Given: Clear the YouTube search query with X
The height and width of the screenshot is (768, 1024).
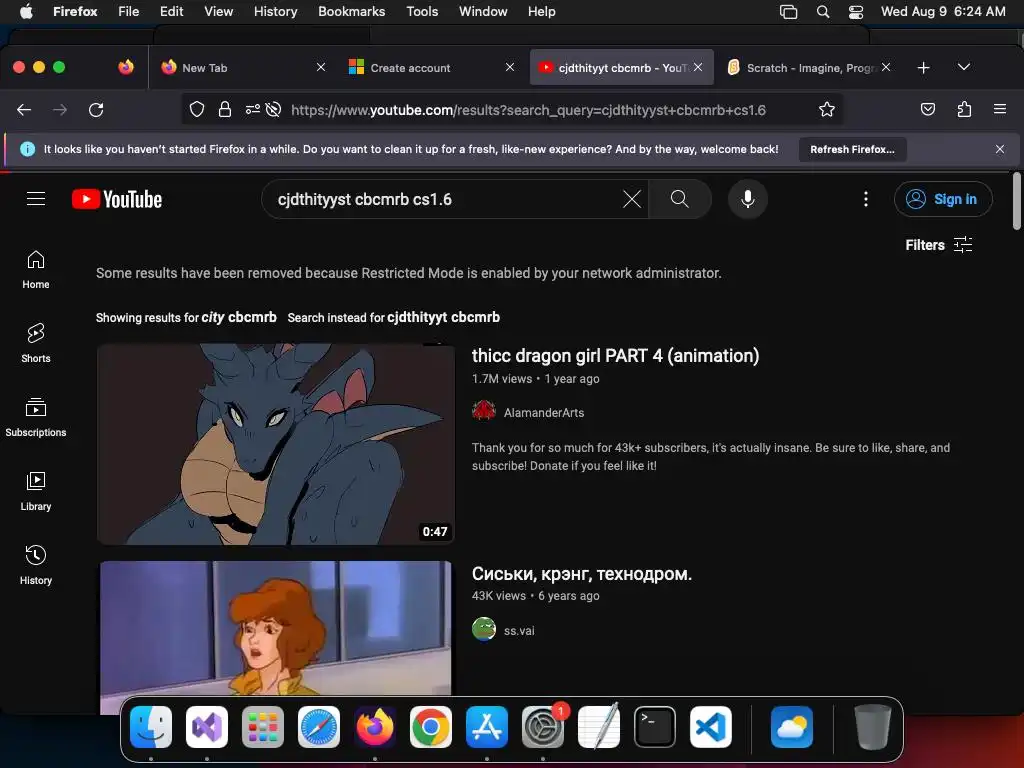Looking at the screenshot, I should [x=632, y=199].
